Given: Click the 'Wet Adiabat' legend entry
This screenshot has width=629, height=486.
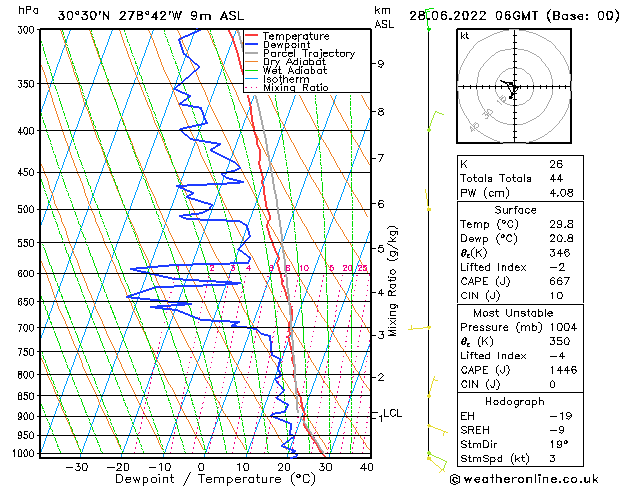Looking at the screenshot, I should coord(295,71).
